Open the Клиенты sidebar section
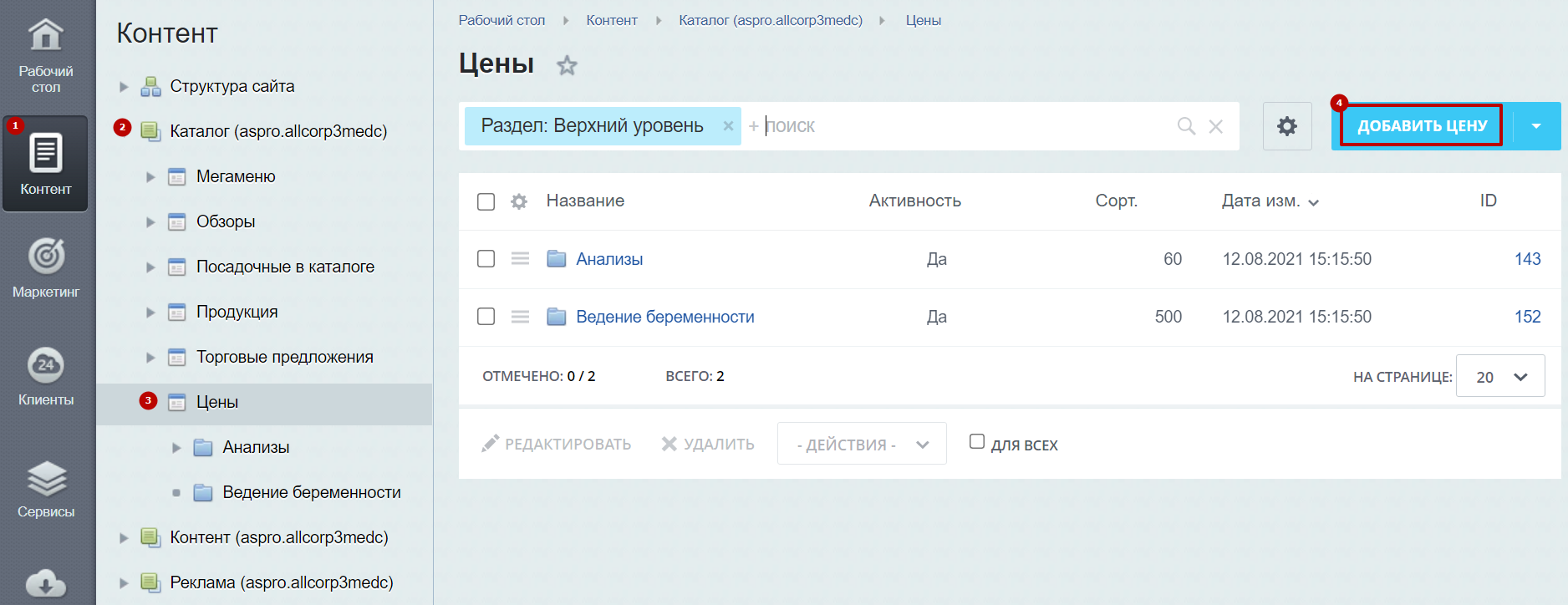Image resolution: width=1568 pixels, height=605 pixels. click(46, 377)
